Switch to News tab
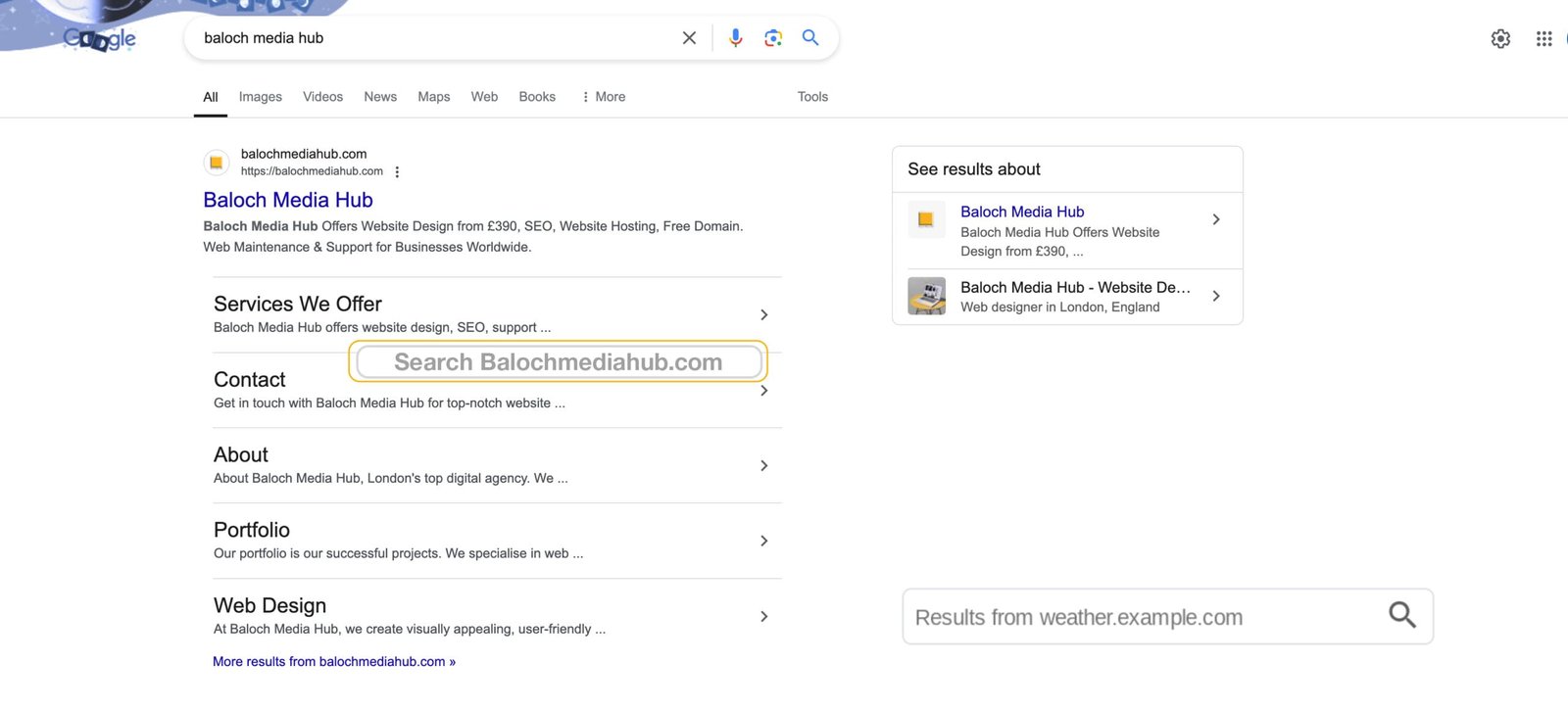Screen dimensions: 1568x710 click(x=380, y=97)
